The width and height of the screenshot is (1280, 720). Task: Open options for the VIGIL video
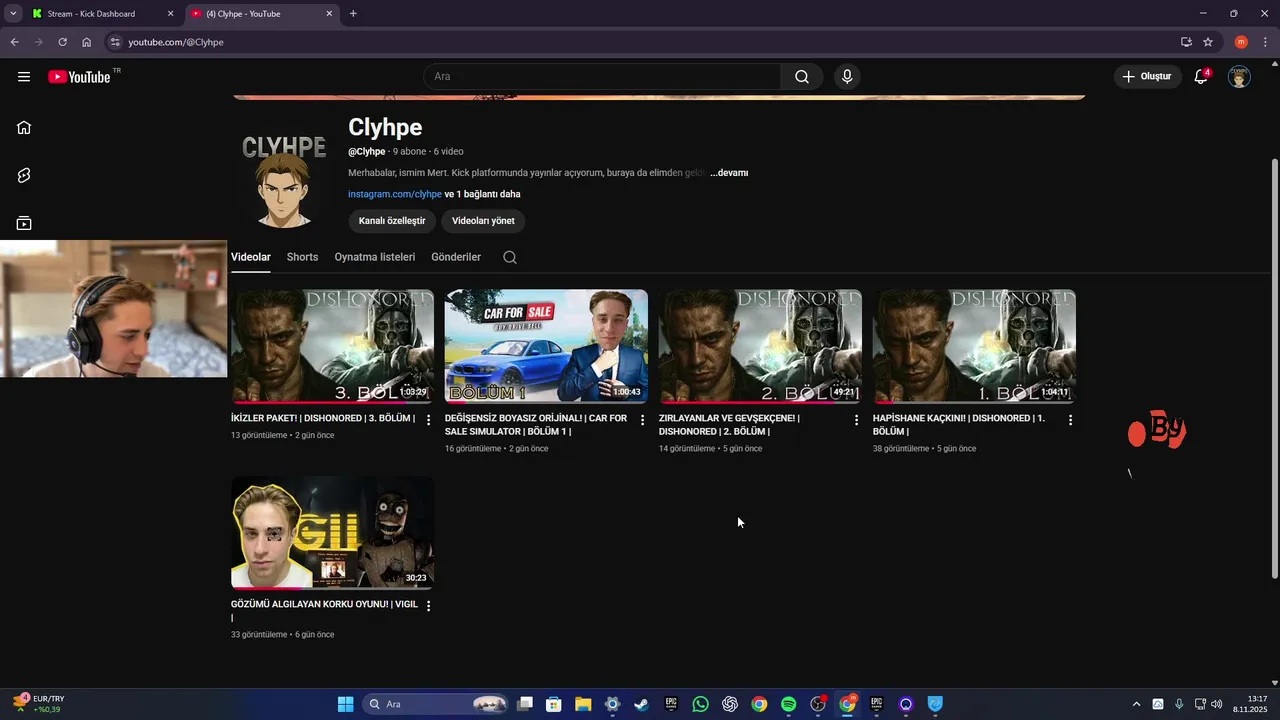(429, 606)
